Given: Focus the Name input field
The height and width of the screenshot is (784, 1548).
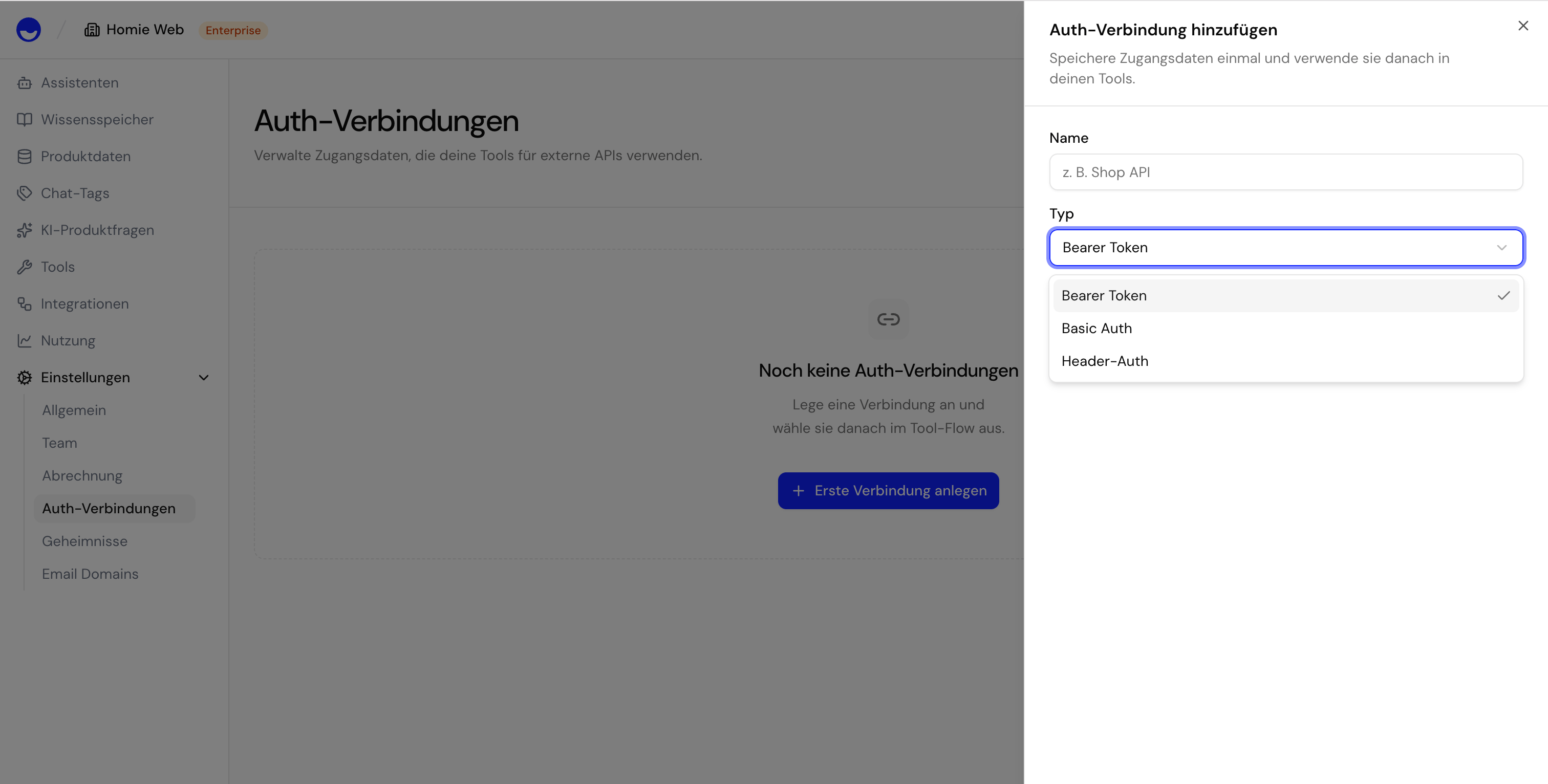Looking at the screenshot, I should click(x=1286, y=172).
